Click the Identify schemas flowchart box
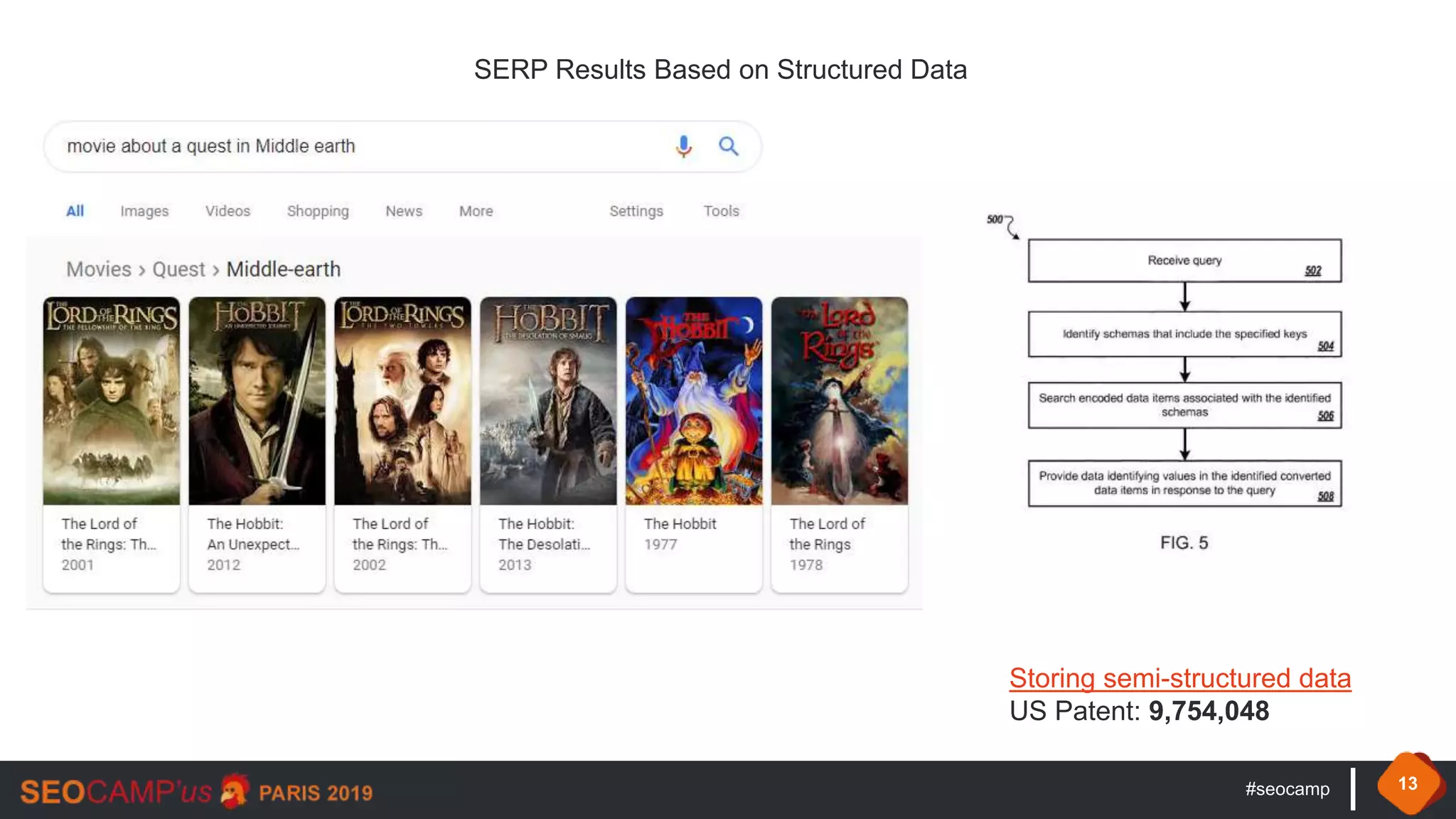1456x819 pixels. pos(1184,334)
